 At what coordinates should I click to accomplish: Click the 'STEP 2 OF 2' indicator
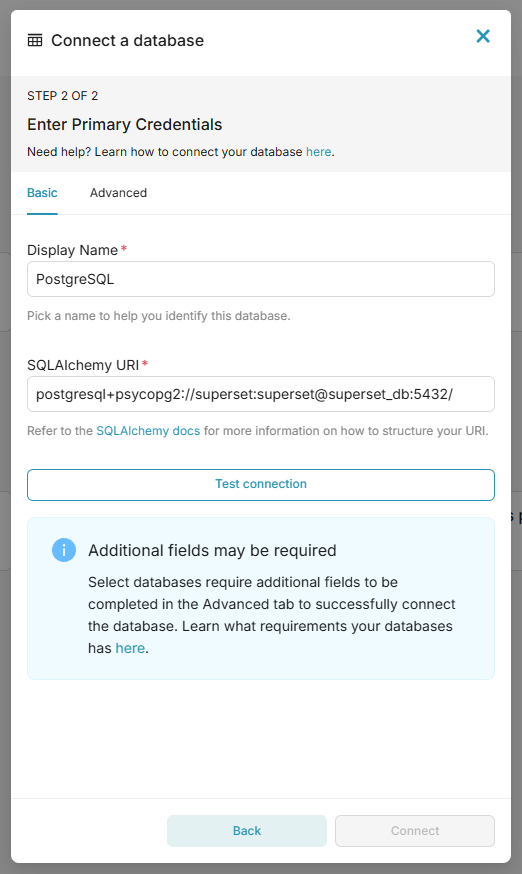click(x=62, y=96)
